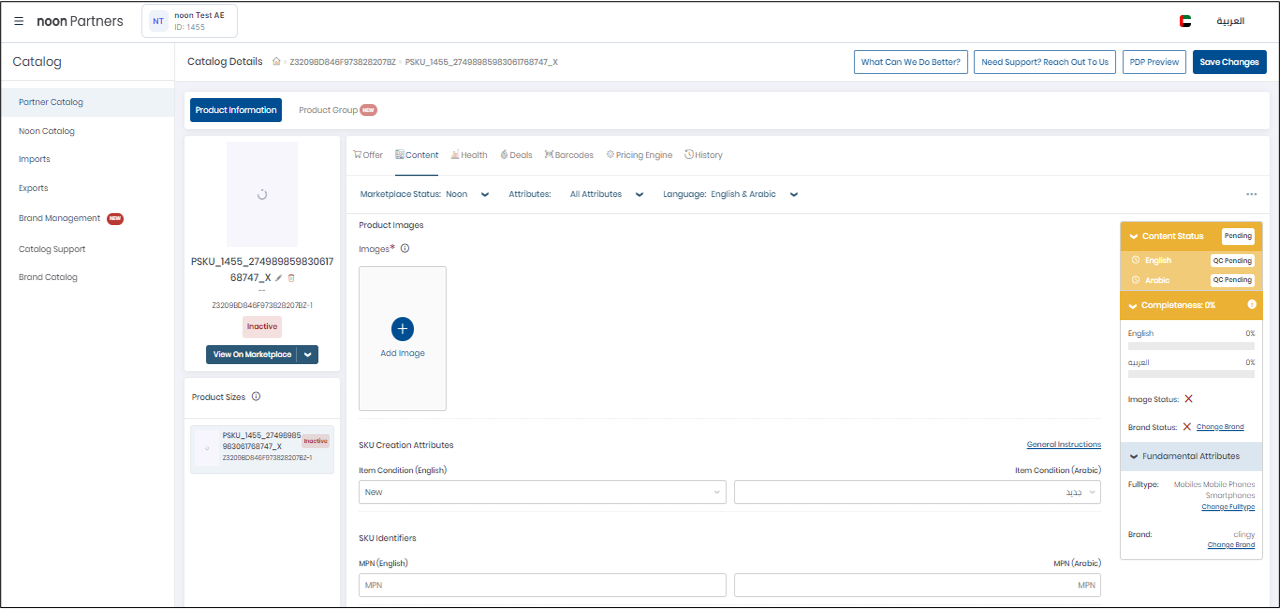Click the home icon in the breadcrumb
1282x611 pixels.
tap(276, 62)
